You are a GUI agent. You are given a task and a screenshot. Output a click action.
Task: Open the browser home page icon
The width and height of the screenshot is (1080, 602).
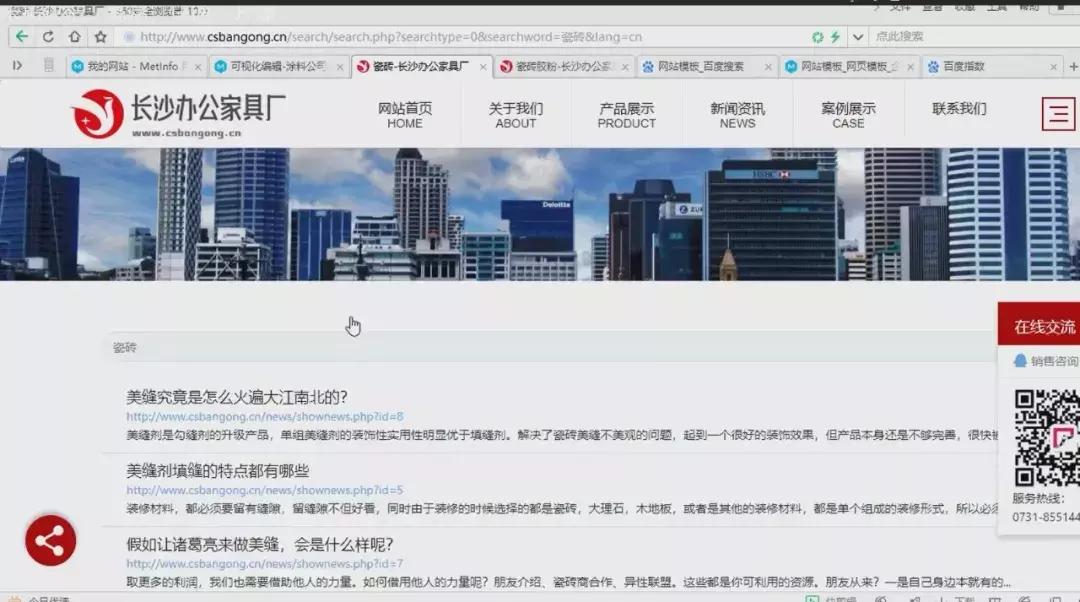tap(74, 35)
